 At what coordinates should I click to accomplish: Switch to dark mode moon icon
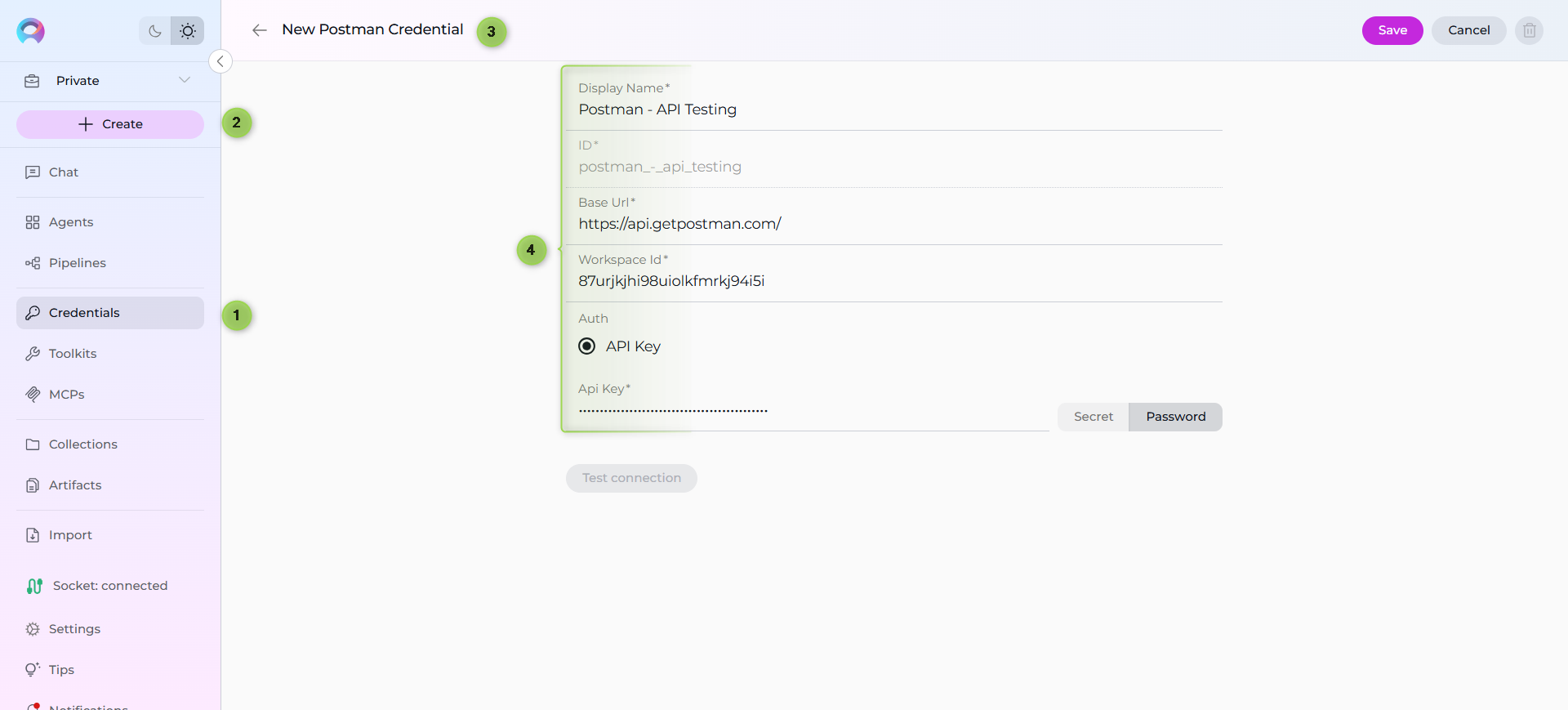click(x=154, y=31)
